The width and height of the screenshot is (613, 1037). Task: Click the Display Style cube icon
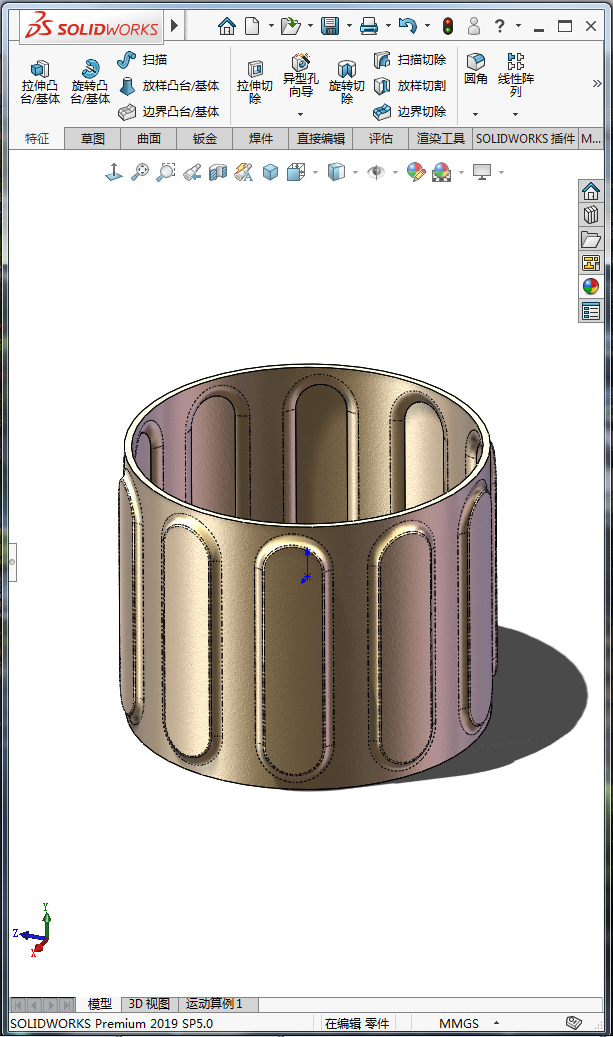pos(336,172)
